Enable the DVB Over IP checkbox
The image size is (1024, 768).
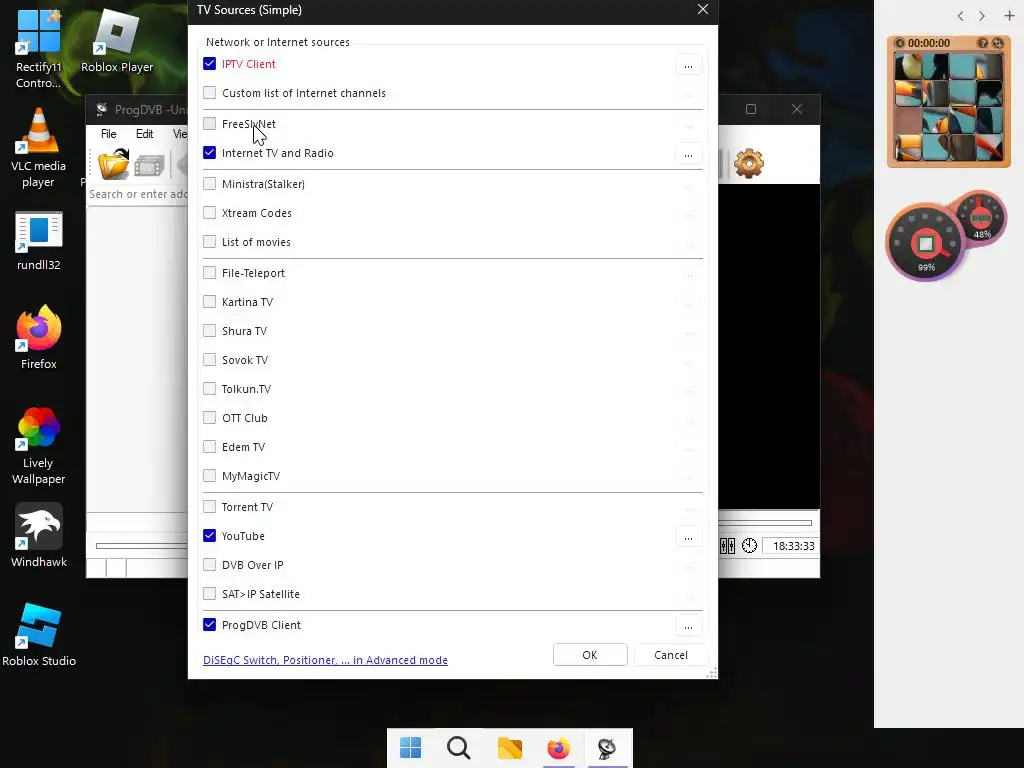[x=210, y=564]
